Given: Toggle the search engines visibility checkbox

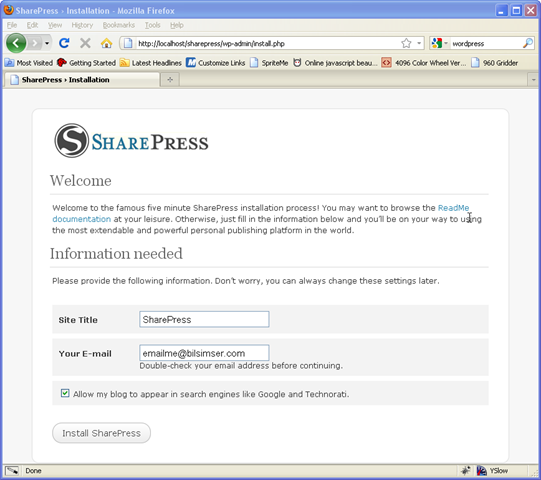Looking at the screenshot, I should (65, 393).
